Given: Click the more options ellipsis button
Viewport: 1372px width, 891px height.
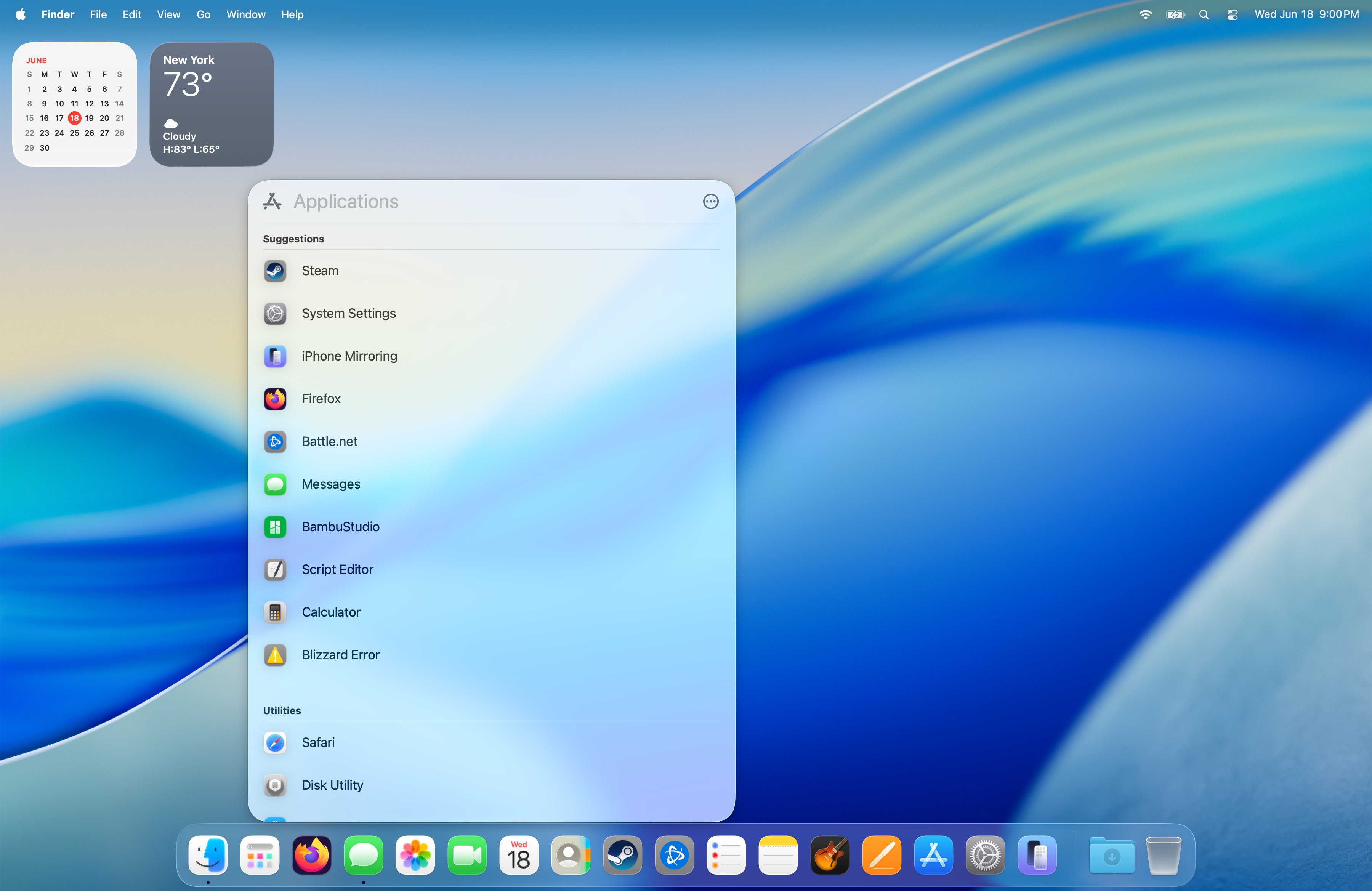Looking at the screenshot, I should click(710, 201).
